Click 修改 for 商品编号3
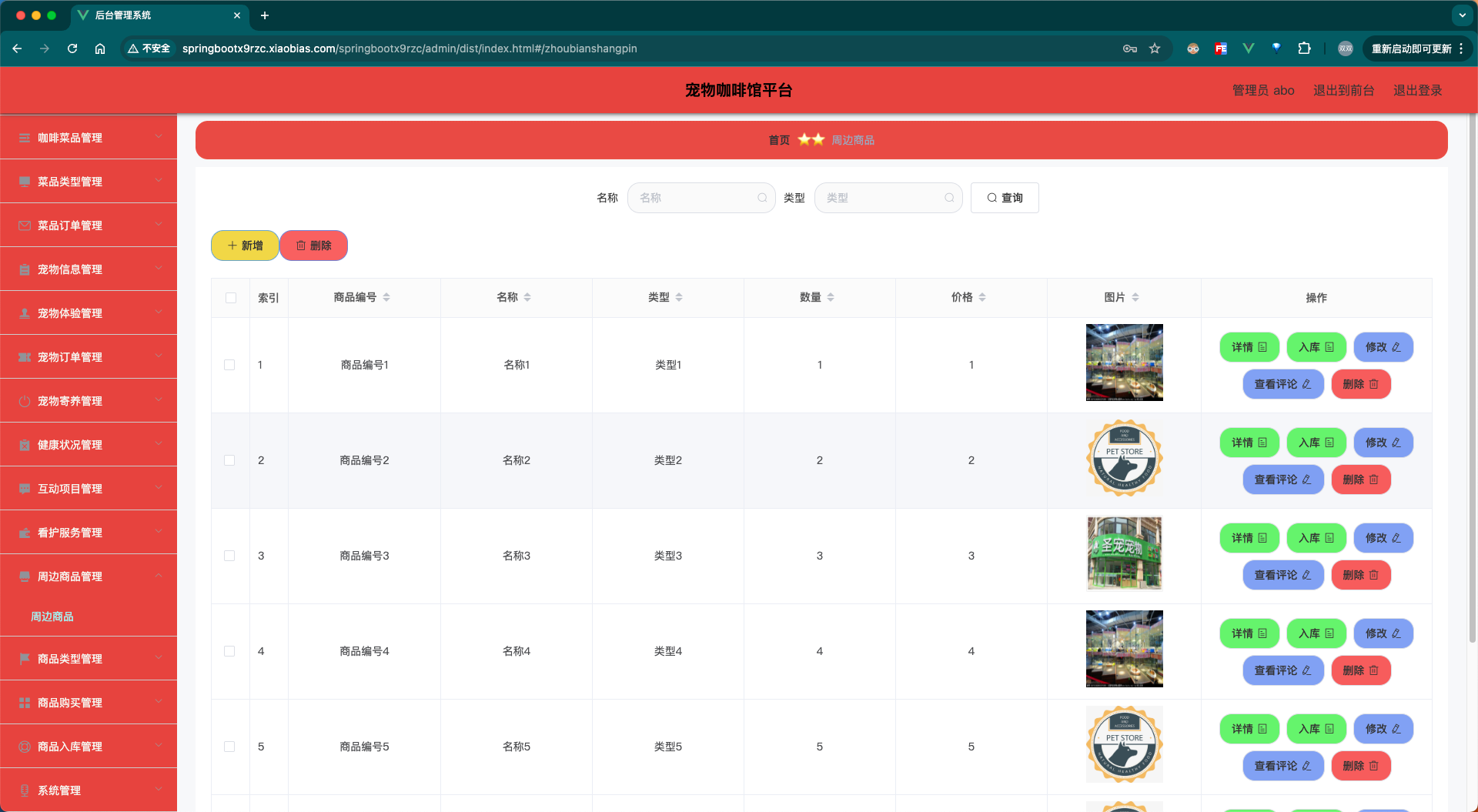1478x812 pixels. pyautogui.click(x=1383, y=538)
